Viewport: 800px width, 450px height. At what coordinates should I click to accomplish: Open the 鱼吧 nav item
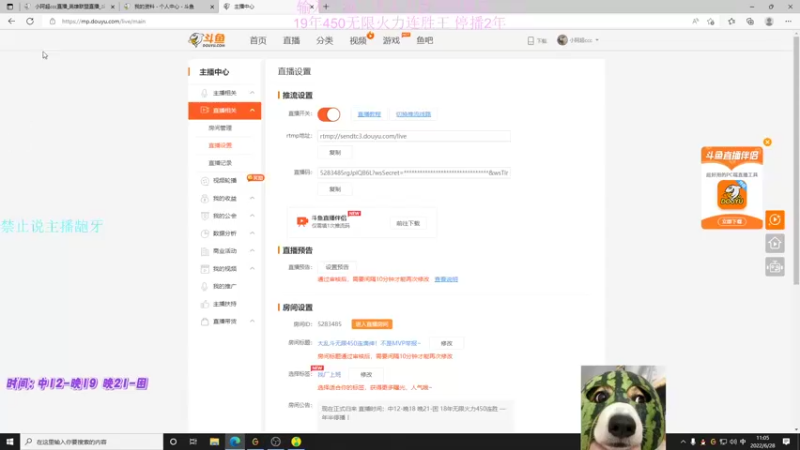click(x=424, y=40)
